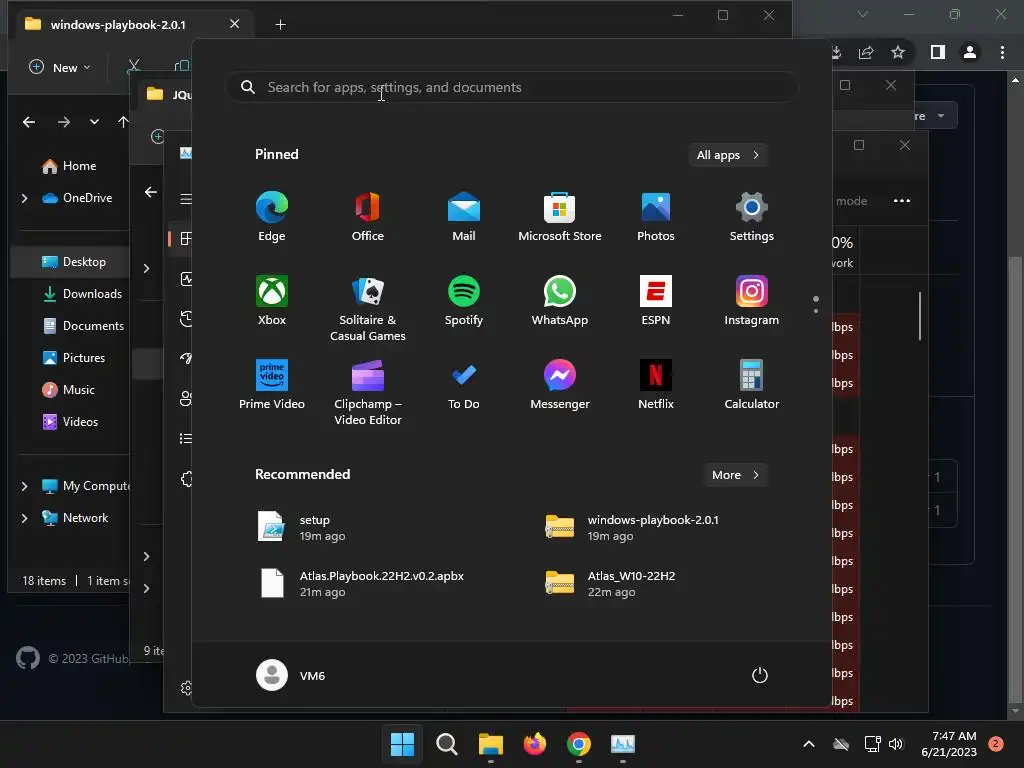Click More in the Recommended section
1024x768 pixels.
736,475
